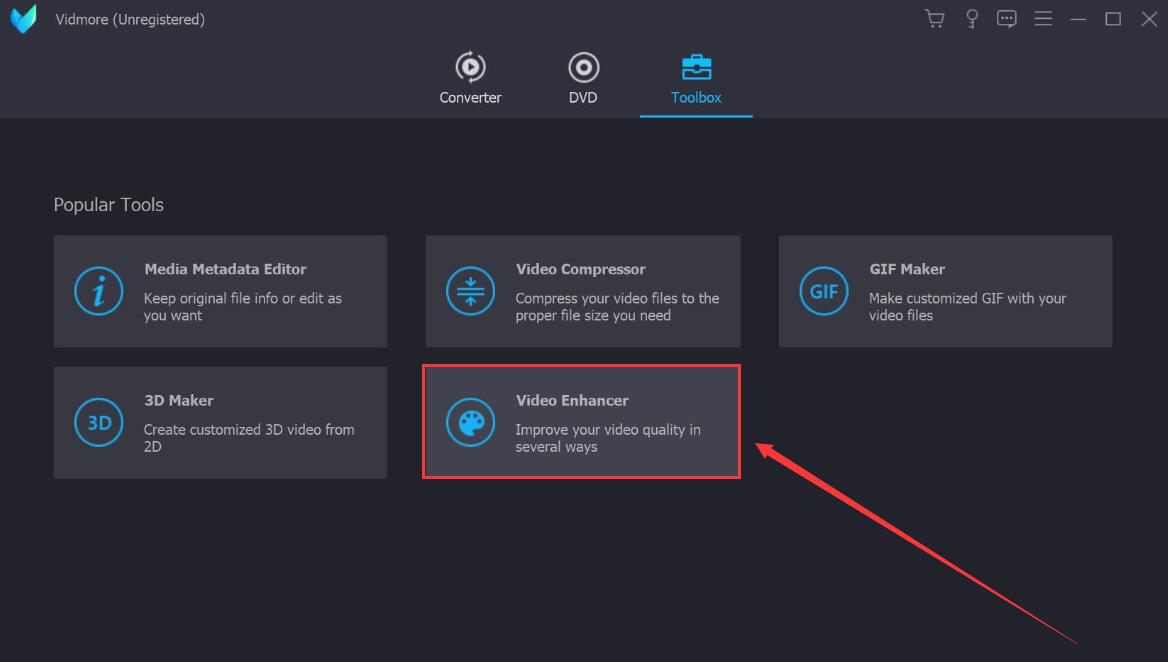1168x662 pixels.
Task: Launch the GIF Maker tool title
Action: point(907,269)
